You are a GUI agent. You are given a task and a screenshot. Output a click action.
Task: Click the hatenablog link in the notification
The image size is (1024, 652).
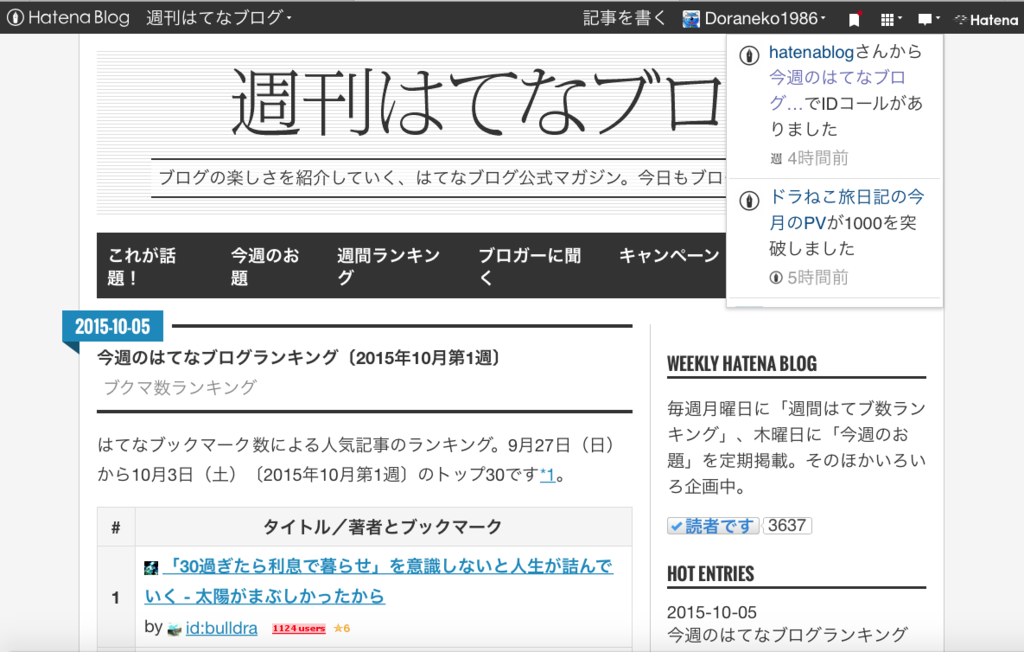(811, 52)
